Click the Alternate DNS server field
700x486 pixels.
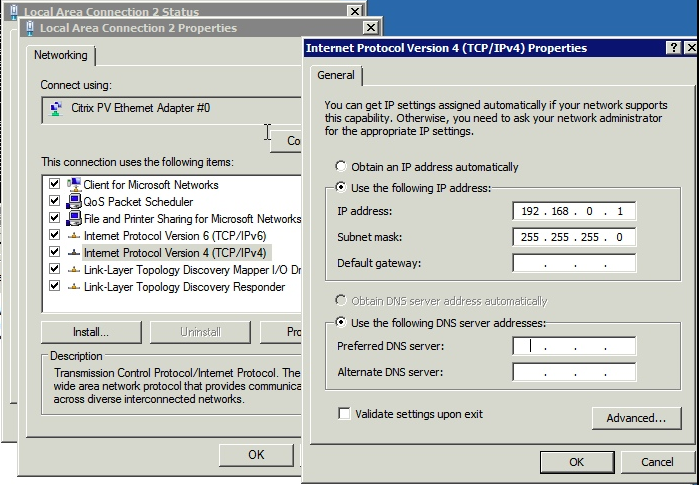pyautogui.click(x=574, y=372)
